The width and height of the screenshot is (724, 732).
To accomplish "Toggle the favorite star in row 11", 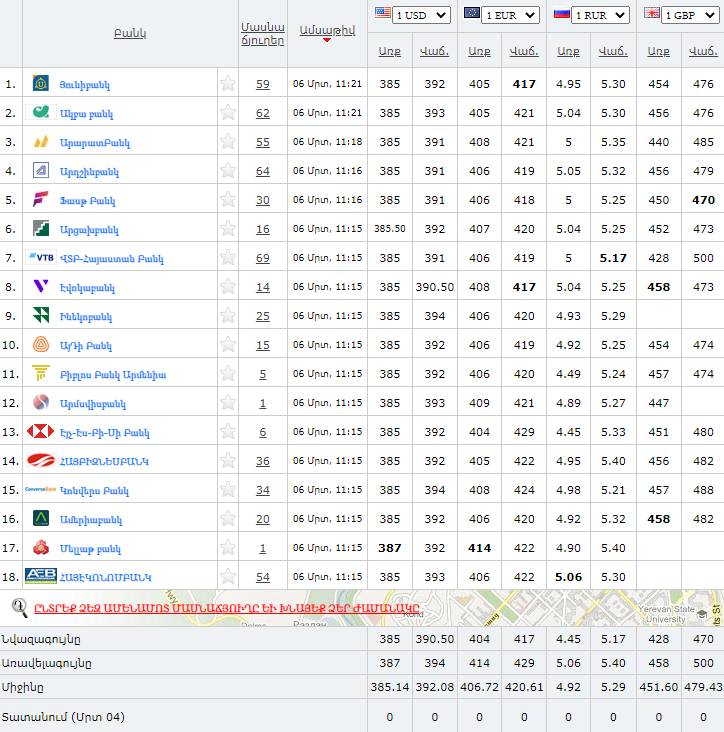I will pos(228,373).
